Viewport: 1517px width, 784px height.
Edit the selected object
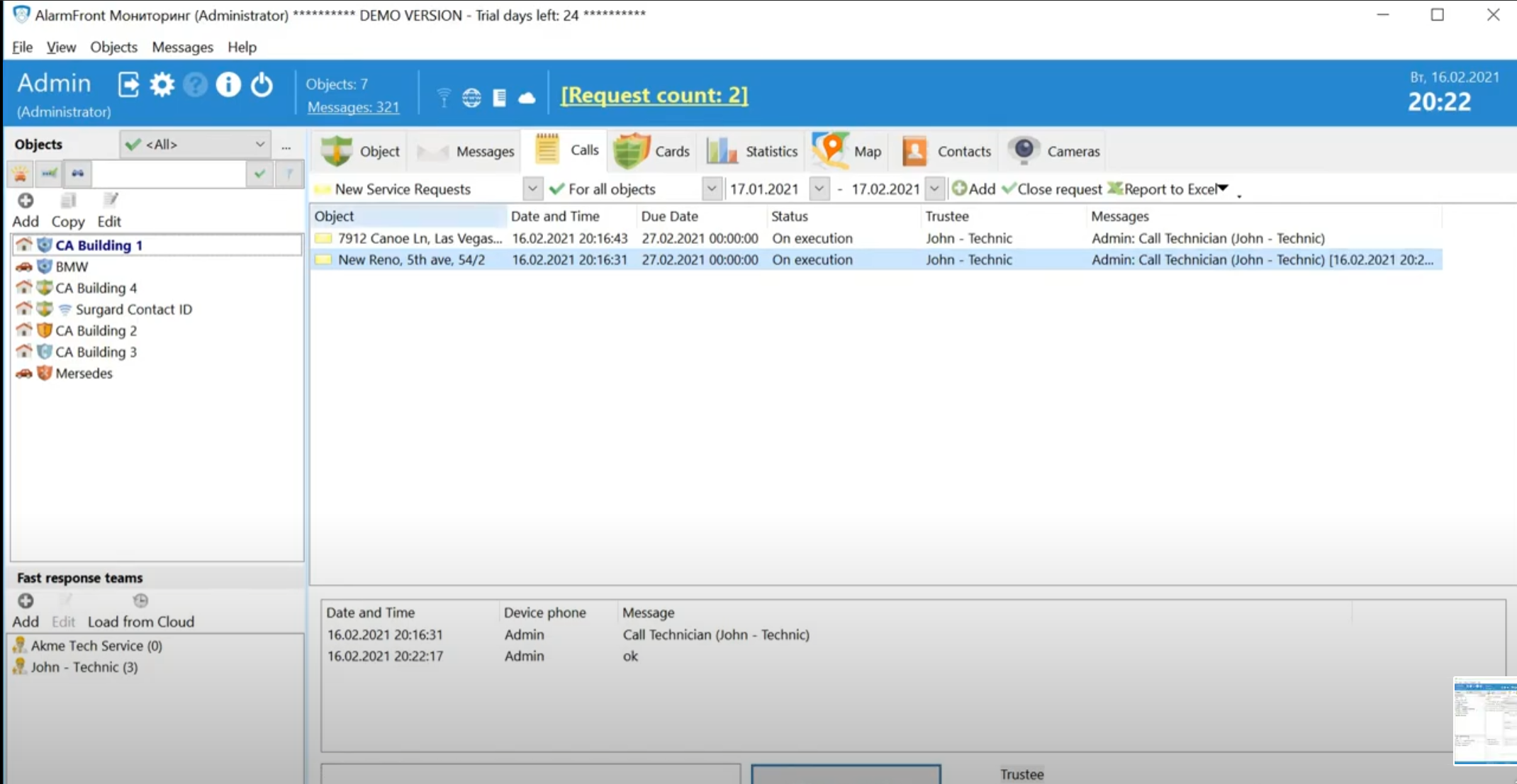pyautogui.click(x=109, y=210)
